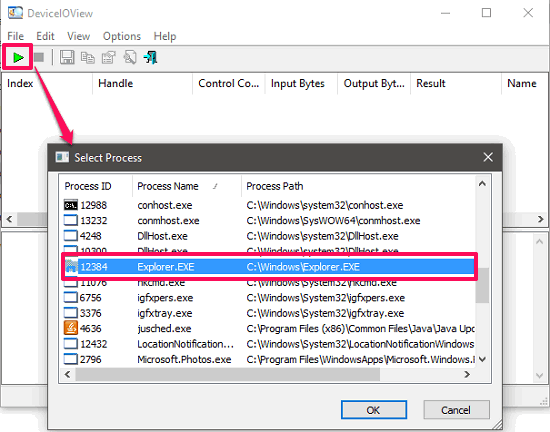Click the gray stop capture button
550x432 pixels.
(x=39, y=57)
